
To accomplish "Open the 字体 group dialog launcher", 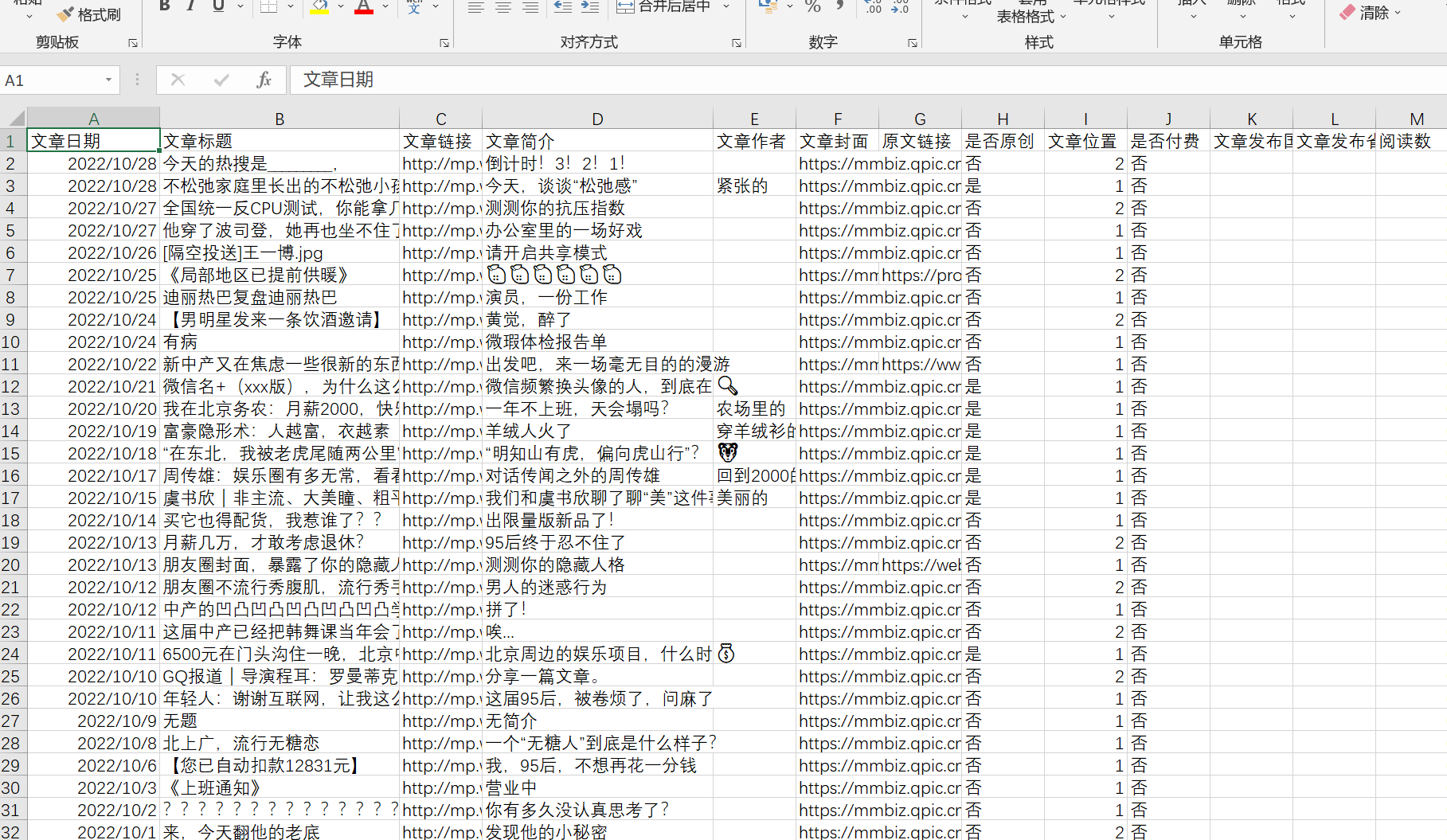I will [444, 43].
